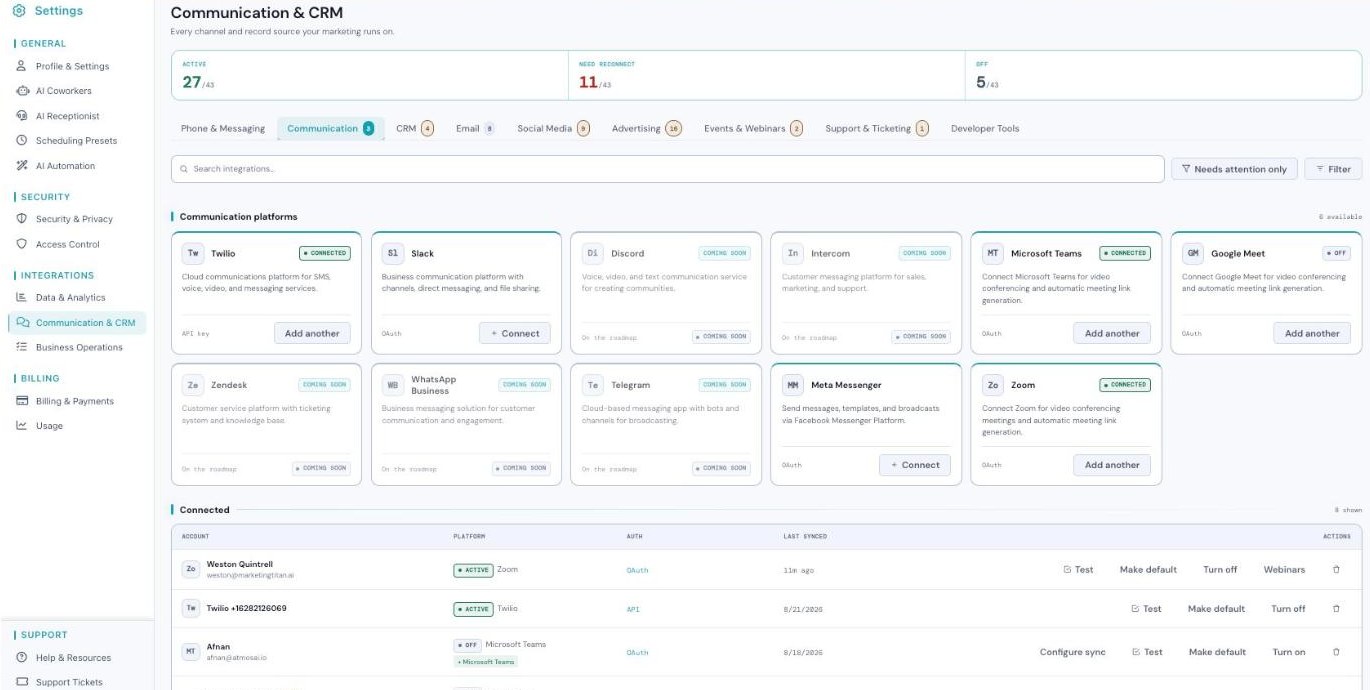Connect Slack integration
The width and height of the screenshot is (1370, 690).
515,333
